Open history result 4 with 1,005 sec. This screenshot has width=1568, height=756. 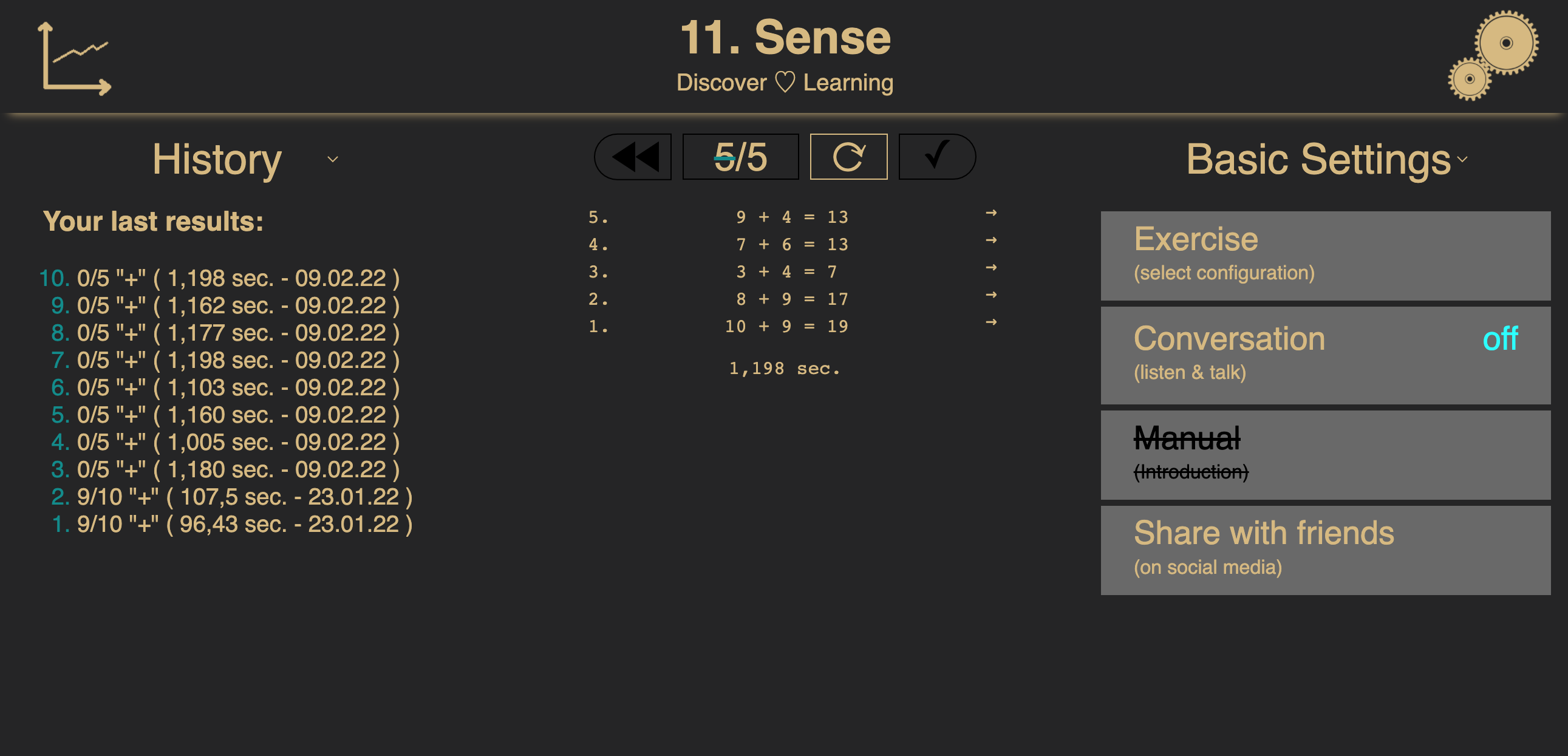[225, 443]
